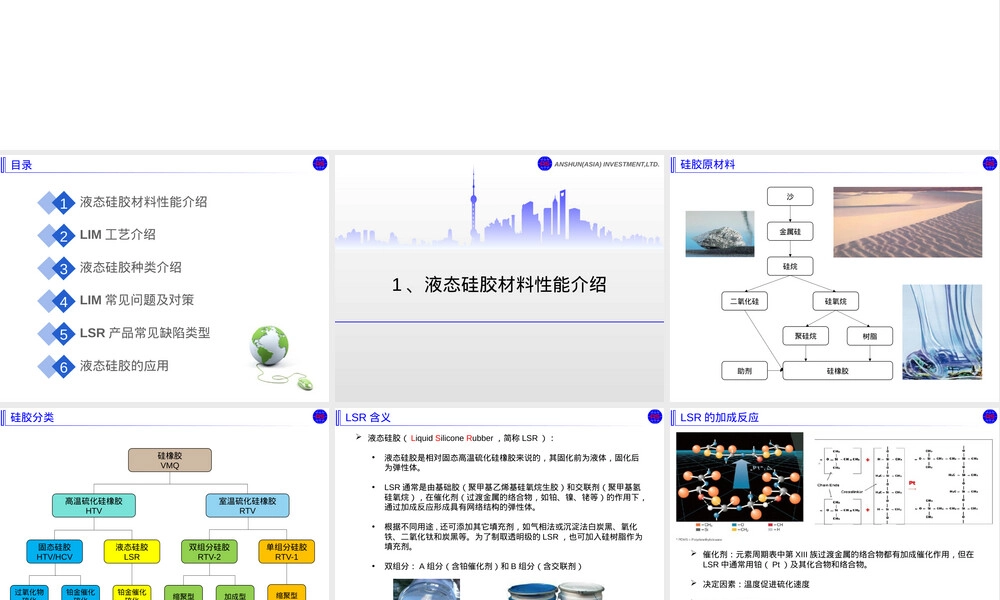Click the desert sand dunes photo

(908, 222)
